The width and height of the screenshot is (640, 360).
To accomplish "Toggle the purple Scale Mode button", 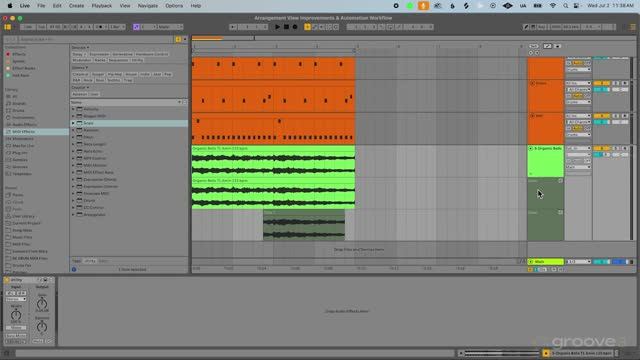I will pos(136,27).
